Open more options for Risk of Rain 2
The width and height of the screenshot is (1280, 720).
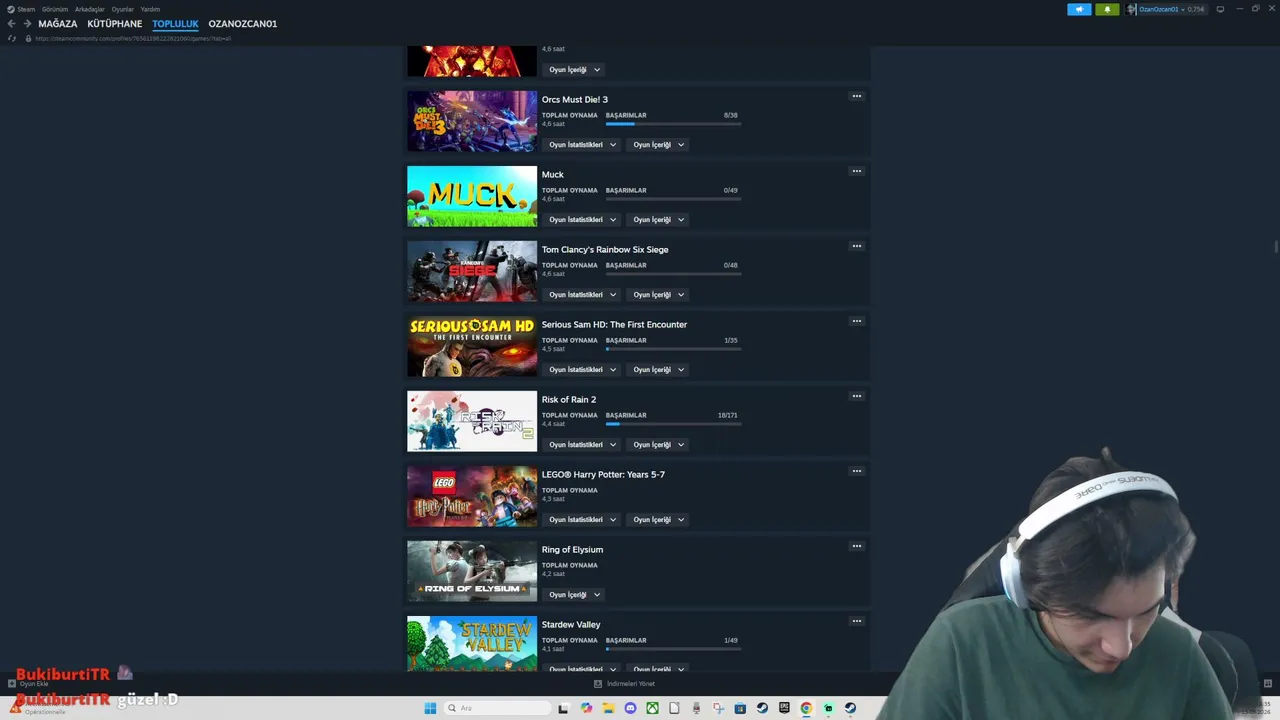856,396
